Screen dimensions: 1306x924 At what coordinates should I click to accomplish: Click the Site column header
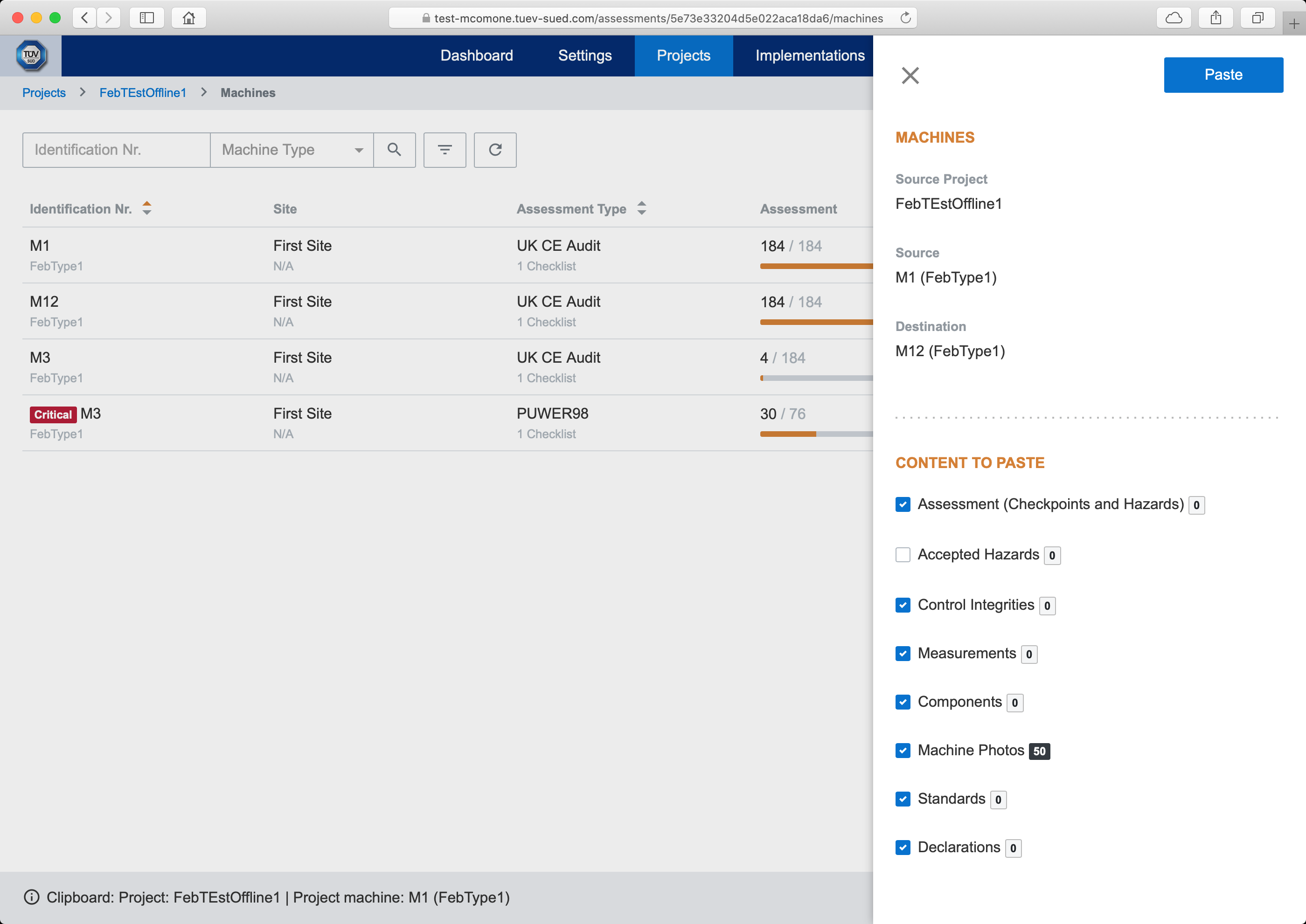point(285,208)
